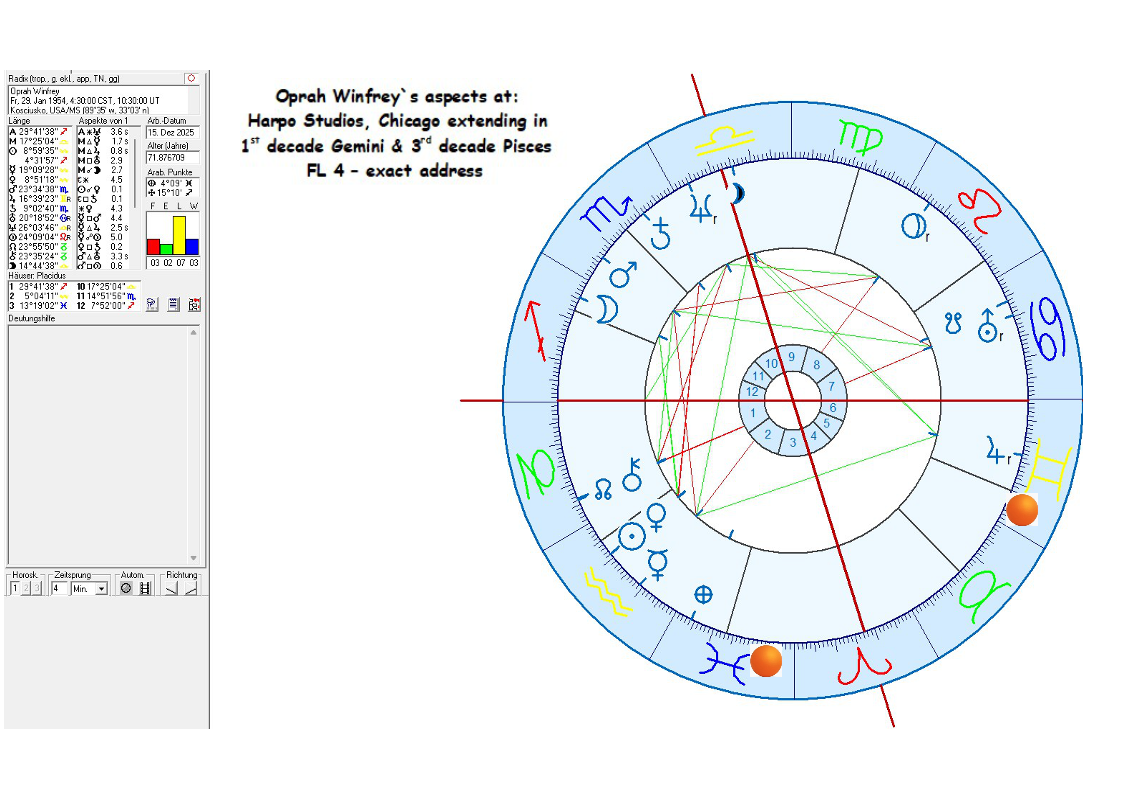
Task: Click the Alter (Jahre) value field
Action: 172,157
